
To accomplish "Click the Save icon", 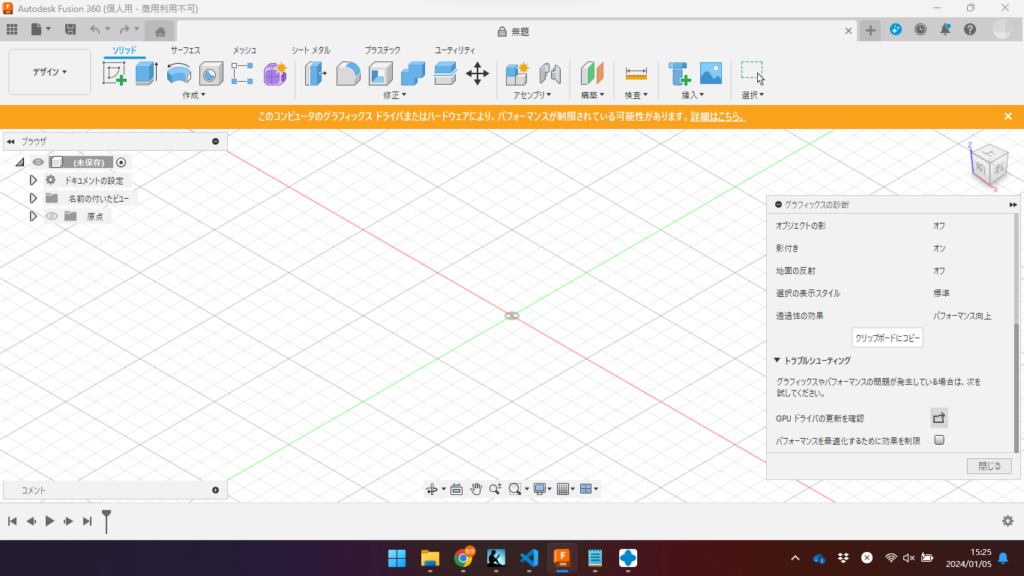I will point(70,29).
